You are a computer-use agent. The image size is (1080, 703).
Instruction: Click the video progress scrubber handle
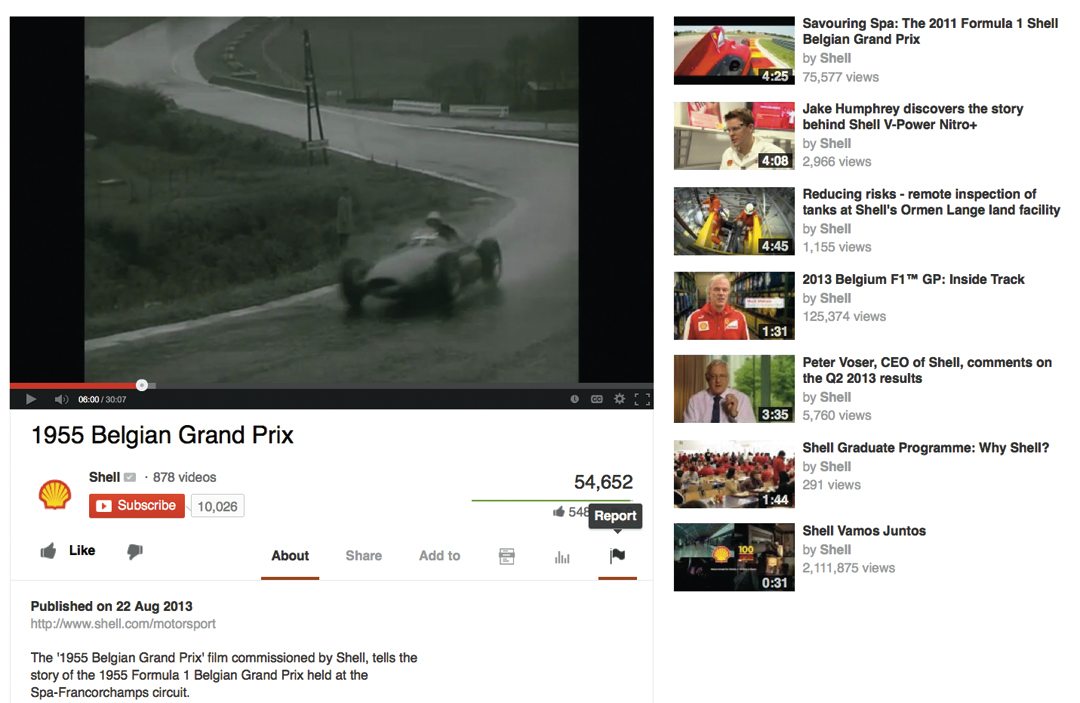[x=142, y=385]
